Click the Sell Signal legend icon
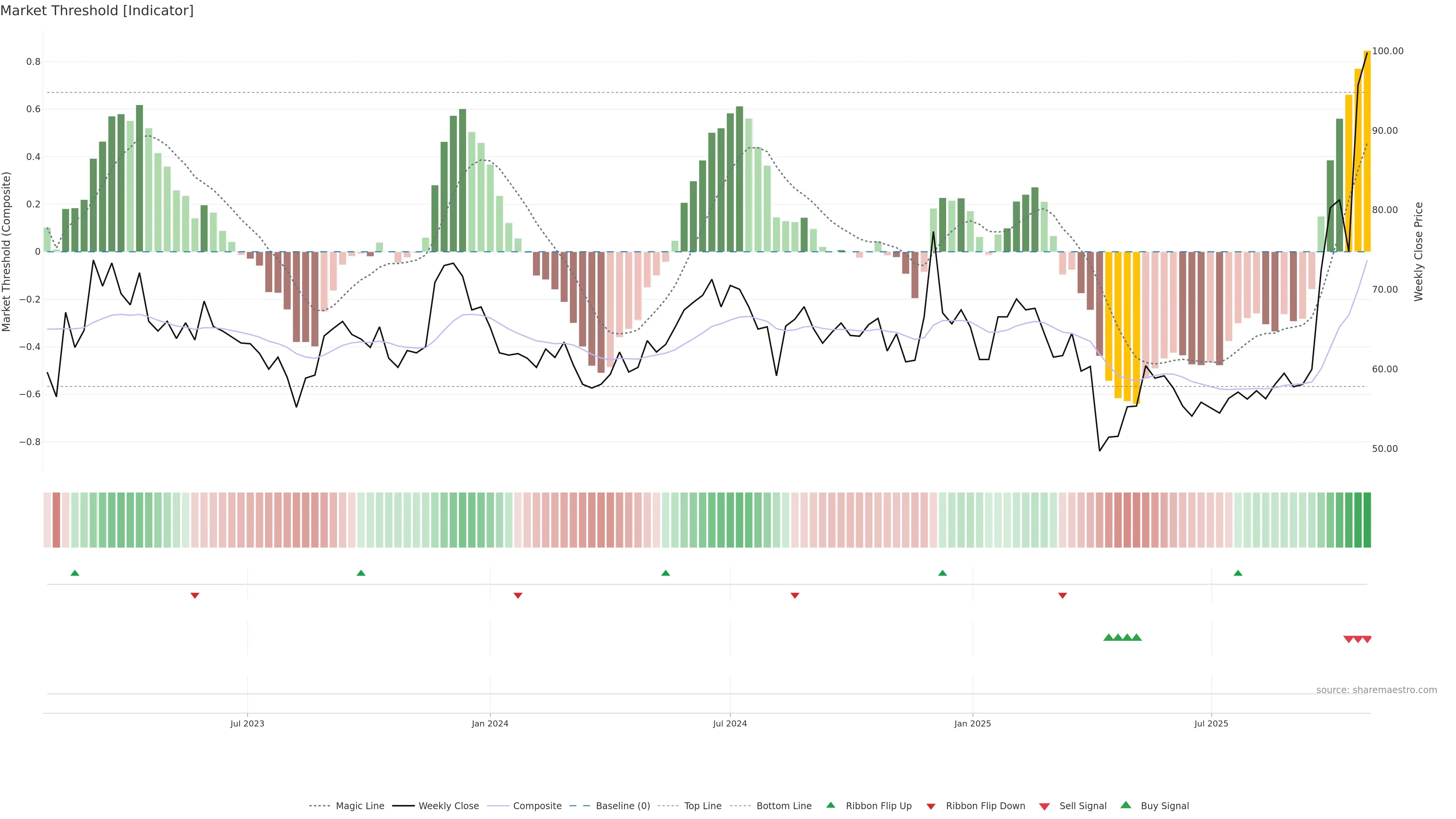The width and height of the screenshot is (1456, 819). [x=1045, y=806]
